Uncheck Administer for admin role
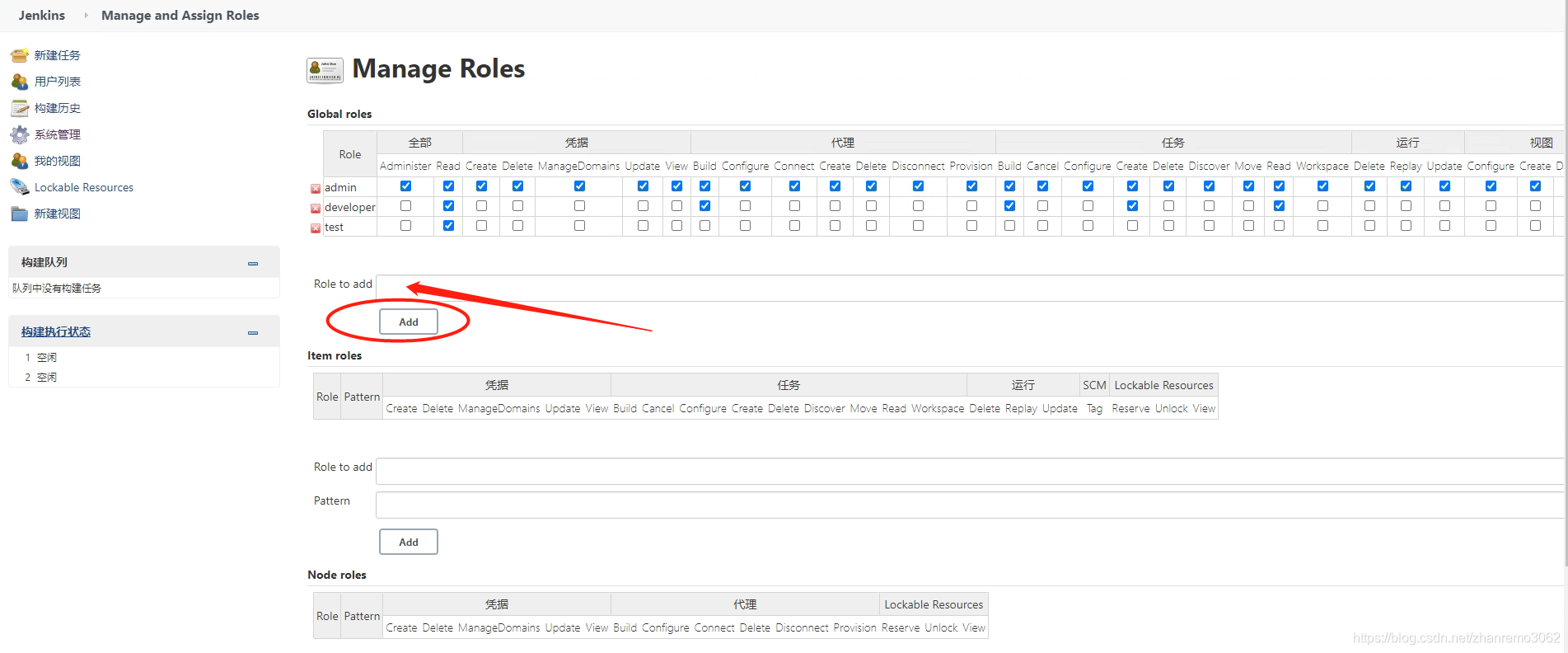Viewport: 1568px width, 653px height. [x=405, y=186]
